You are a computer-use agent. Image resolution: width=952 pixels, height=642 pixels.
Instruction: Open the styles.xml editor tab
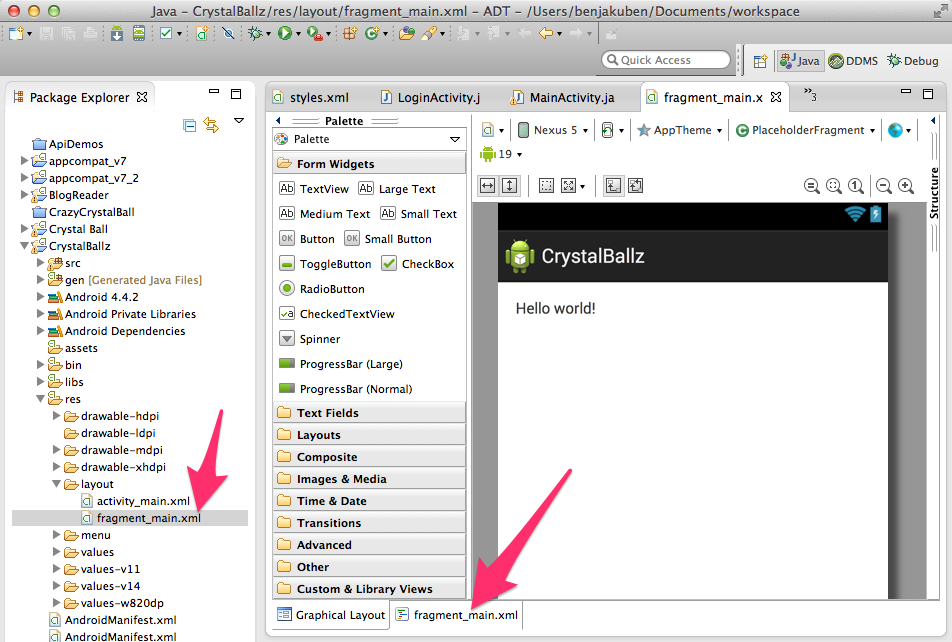pos(311,97)
